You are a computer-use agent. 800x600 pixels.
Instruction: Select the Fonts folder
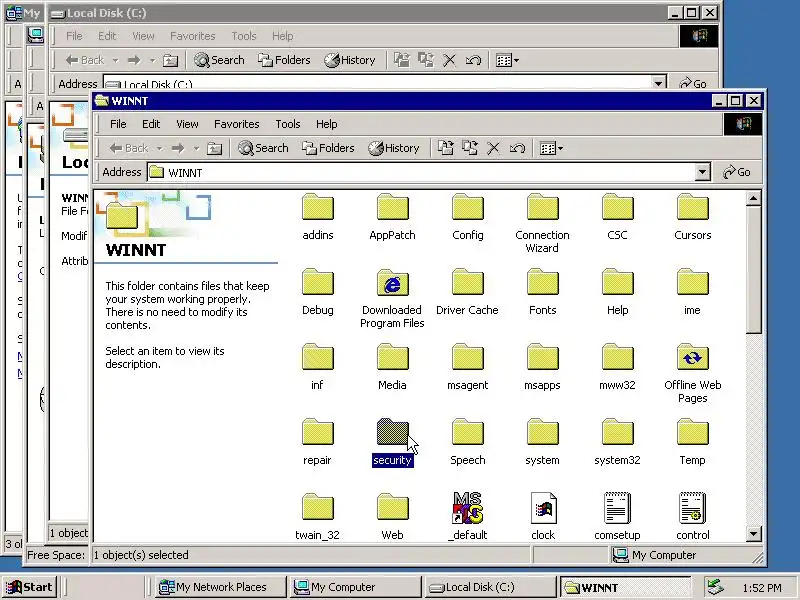[542, 292]
